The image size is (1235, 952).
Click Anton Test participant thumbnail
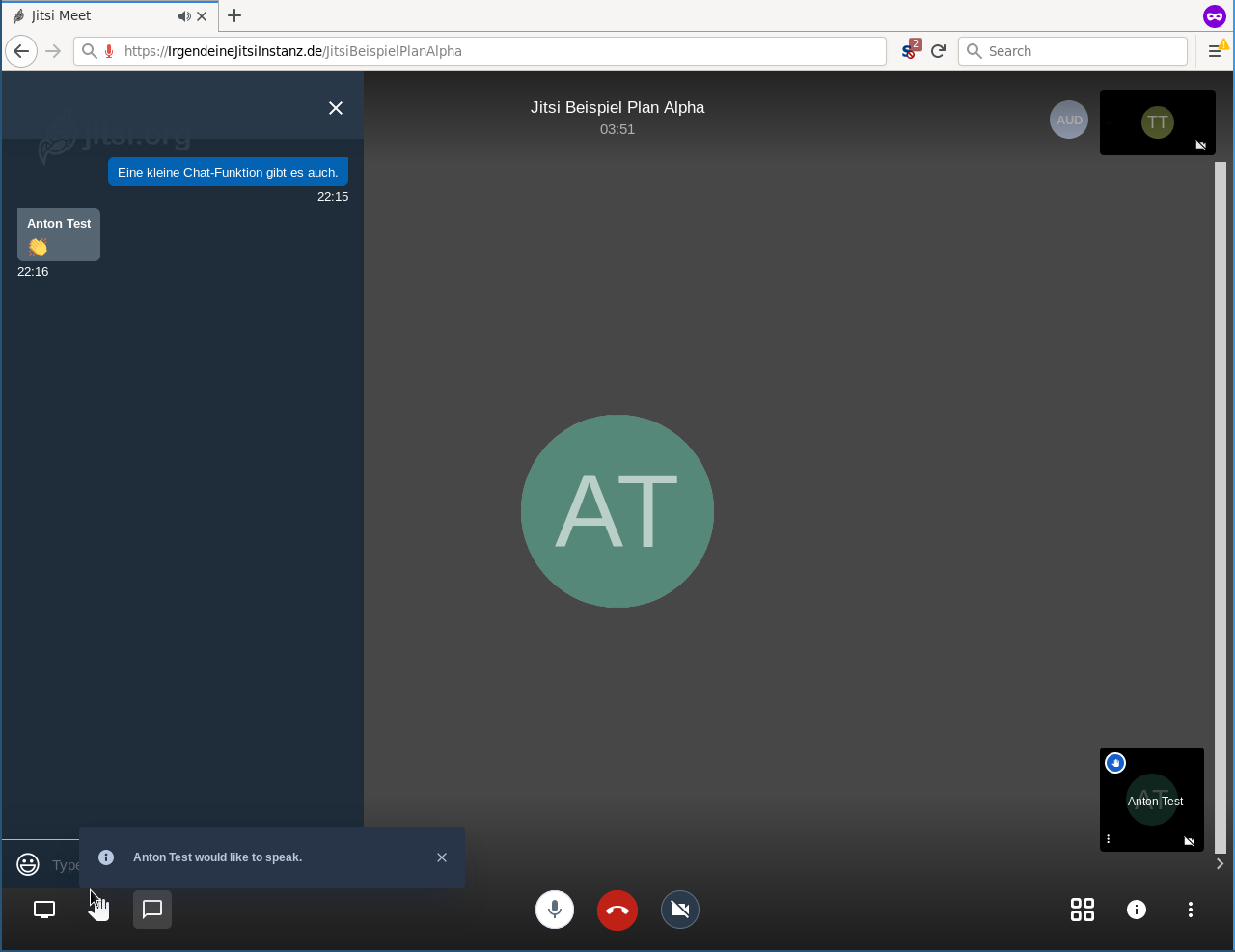pos(1152,800)
